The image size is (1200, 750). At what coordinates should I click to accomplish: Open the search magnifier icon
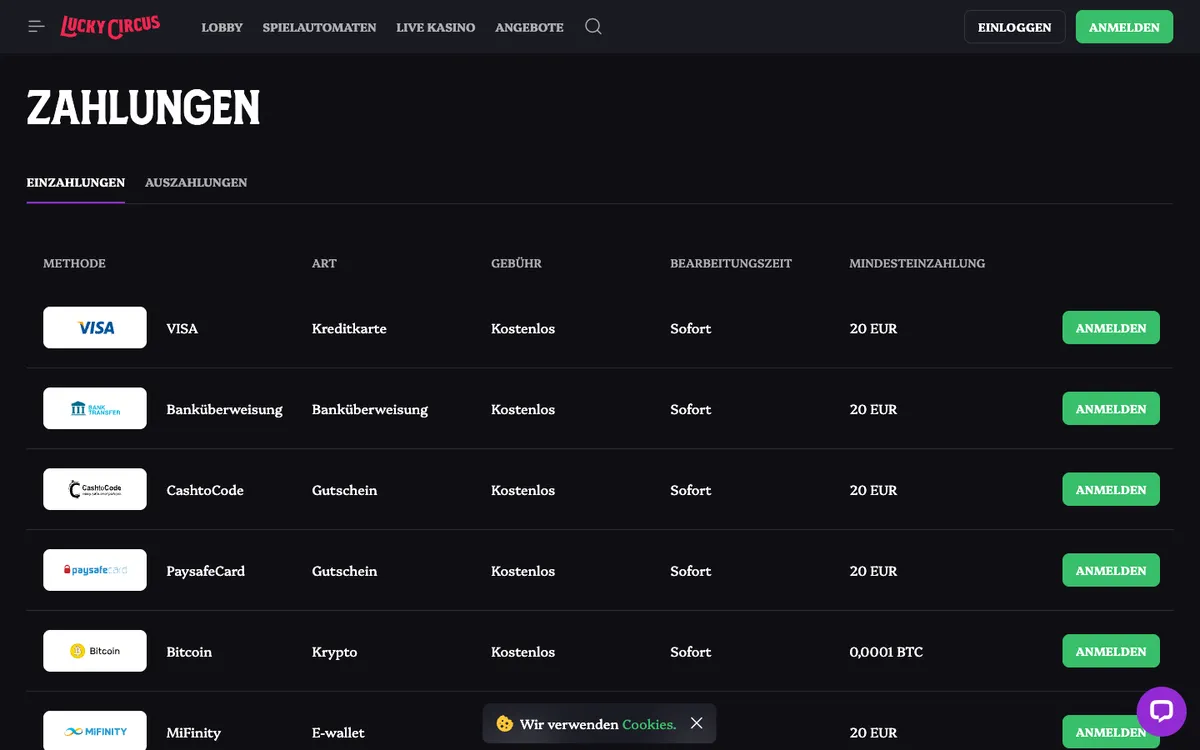click(593, 27)
